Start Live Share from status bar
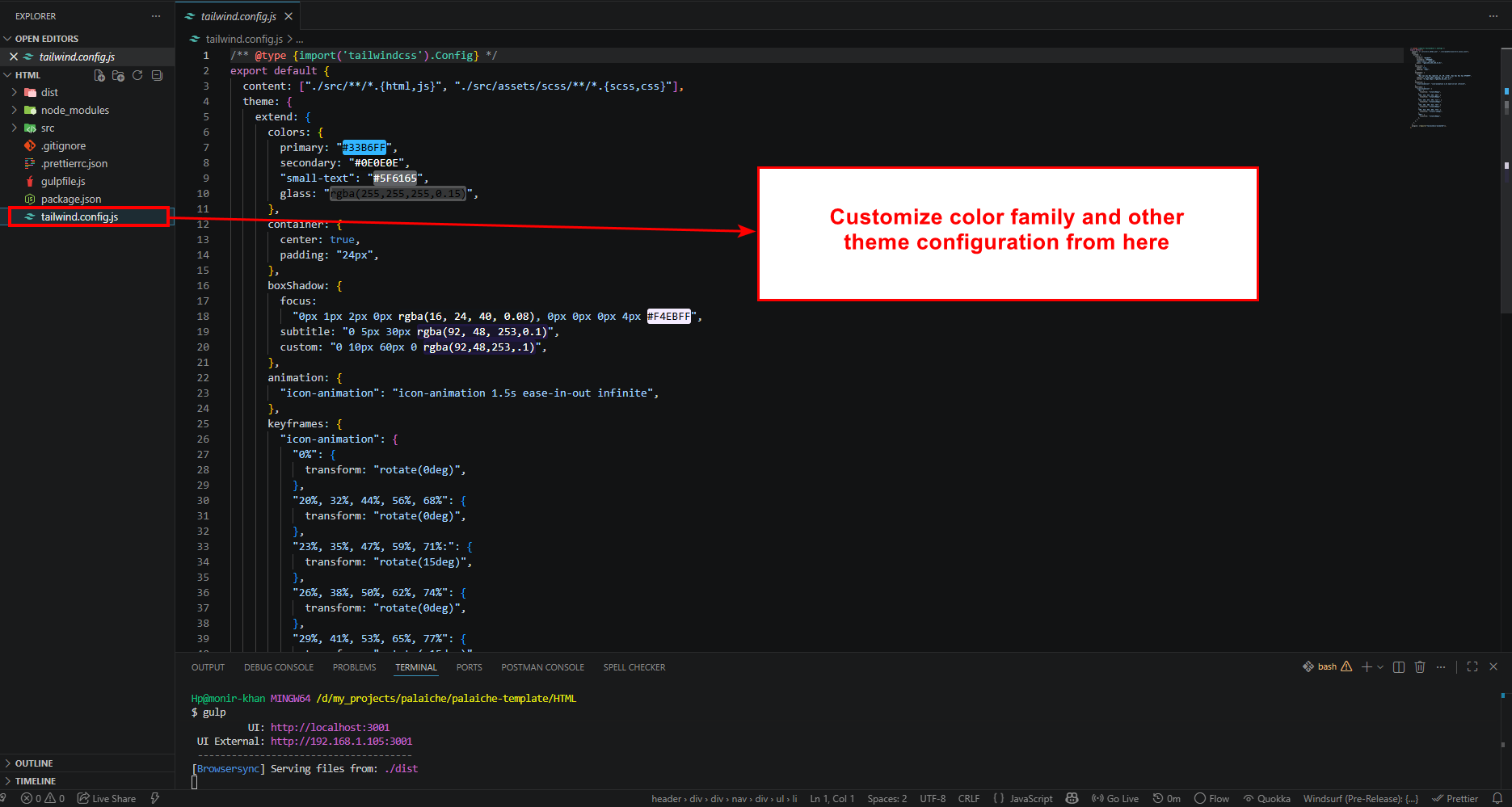1512x807 pixels. tap(107, 799)
